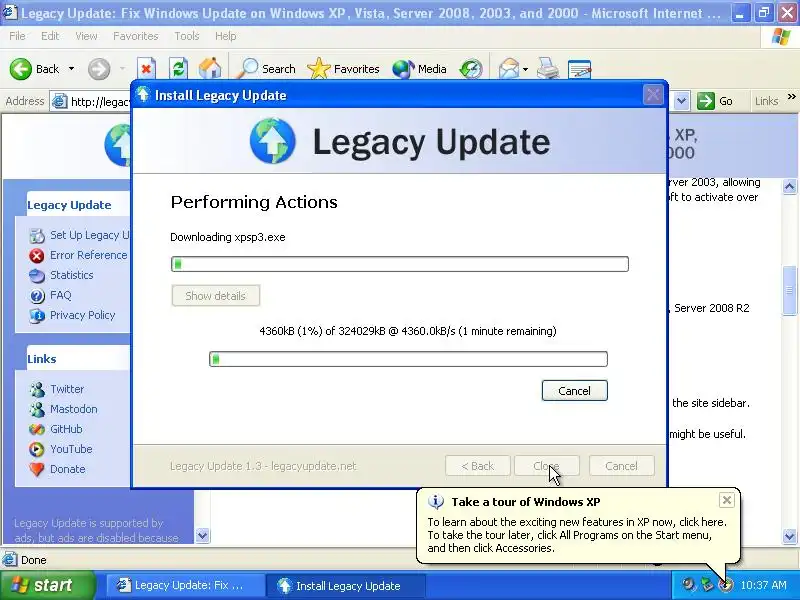Open the FAQ sidebar link
Image resolution: width=800 pixels, height=600 pixels.
point(60,295)
